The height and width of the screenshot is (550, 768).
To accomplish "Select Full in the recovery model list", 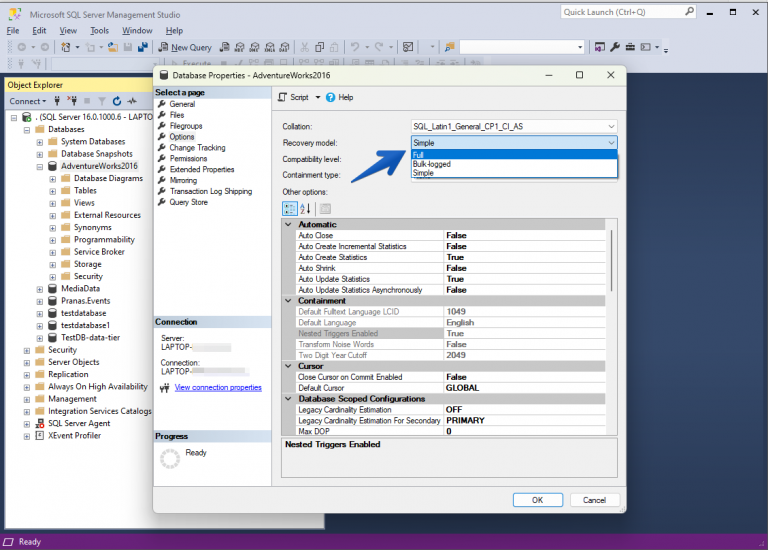I will click(x=514, y=155).
